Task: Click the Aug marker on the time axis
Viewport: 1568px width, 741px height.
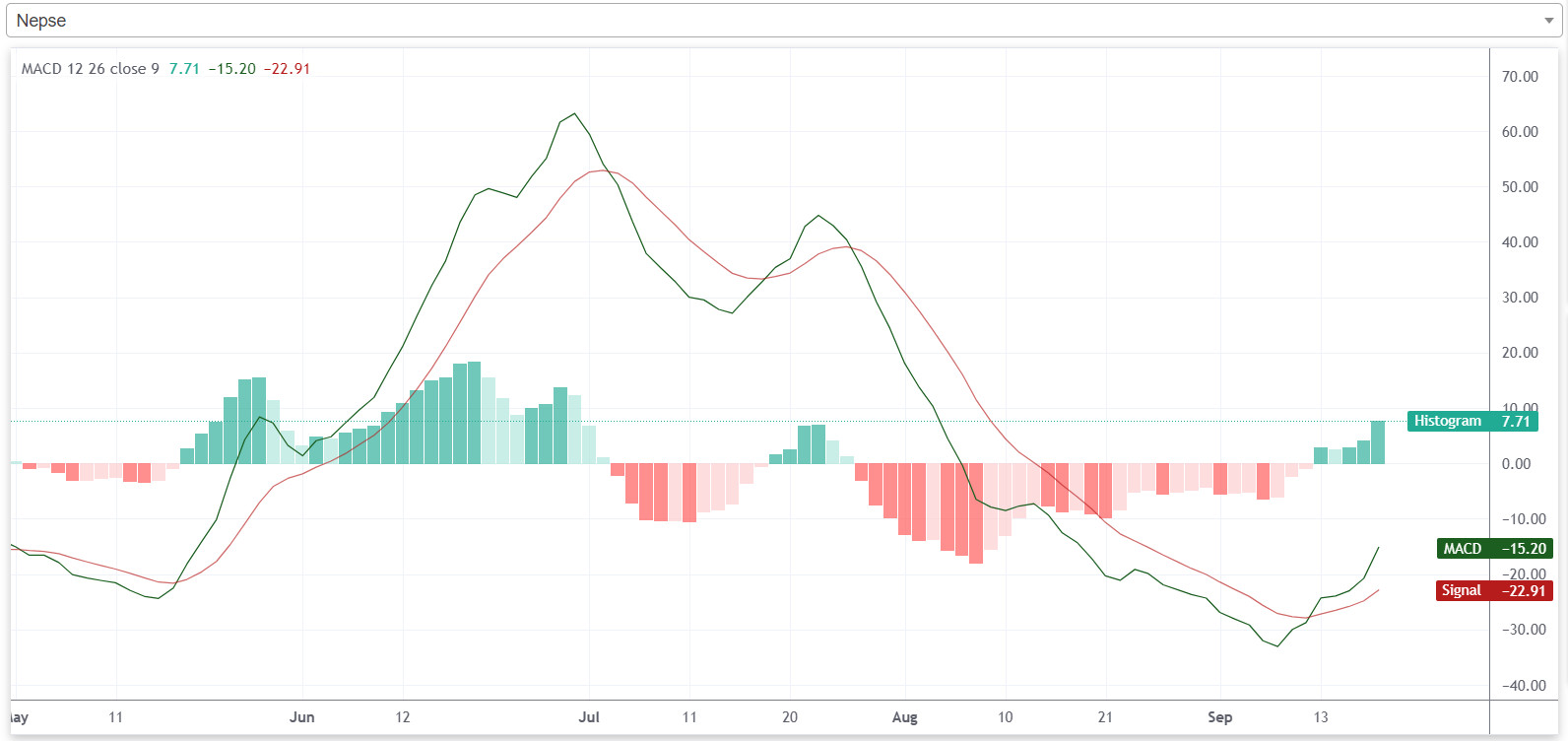Action: tap(904, 717)
